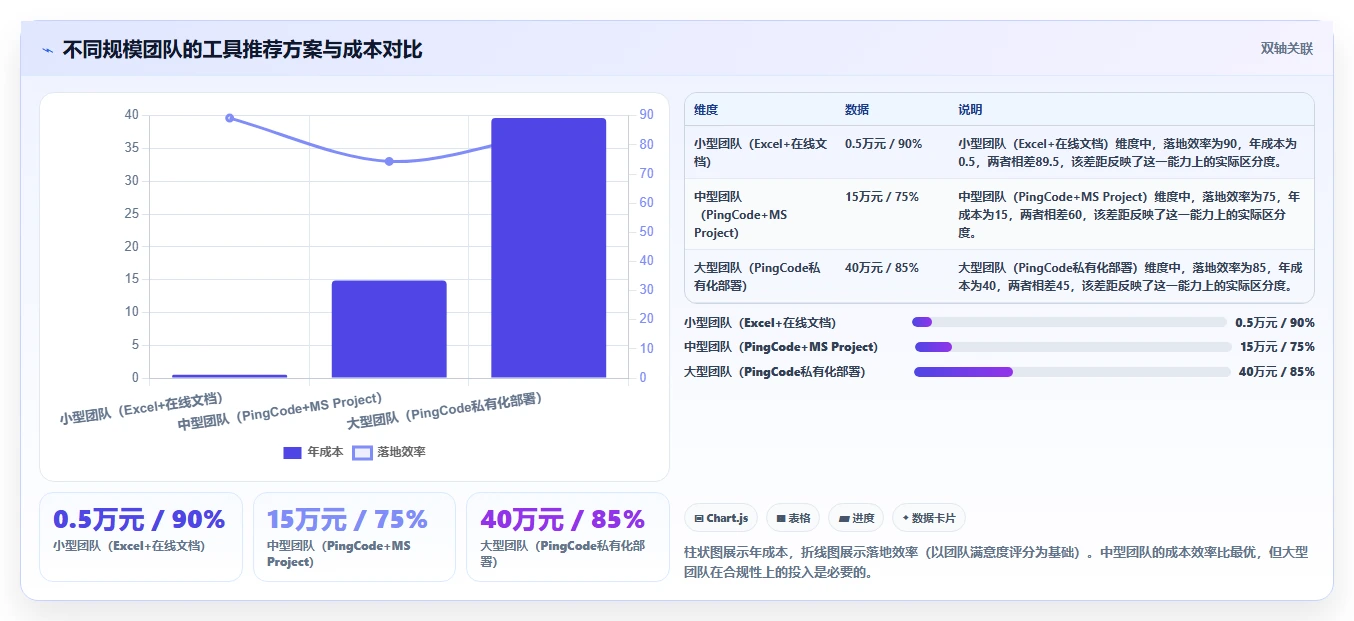This screenshot has height=621, width=1354.
Task: Select the 表格 tag
Action: [793, 518]
